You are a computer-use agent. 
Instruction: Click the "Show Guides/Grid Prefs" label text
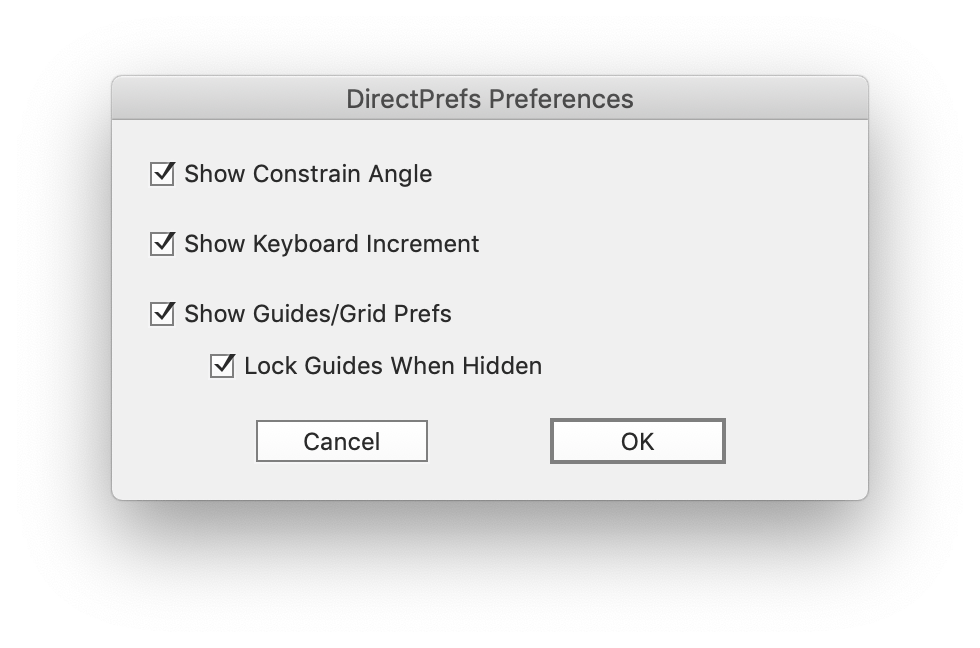[318, 314]
